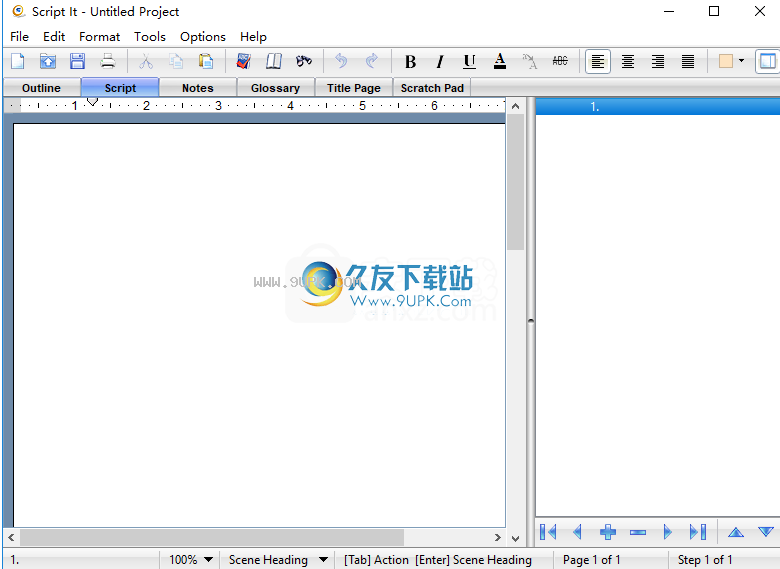The height and width of the screenshot is (569, 780).
Task: Switch to the Notes tab
Action: click(x=197, y=88)
